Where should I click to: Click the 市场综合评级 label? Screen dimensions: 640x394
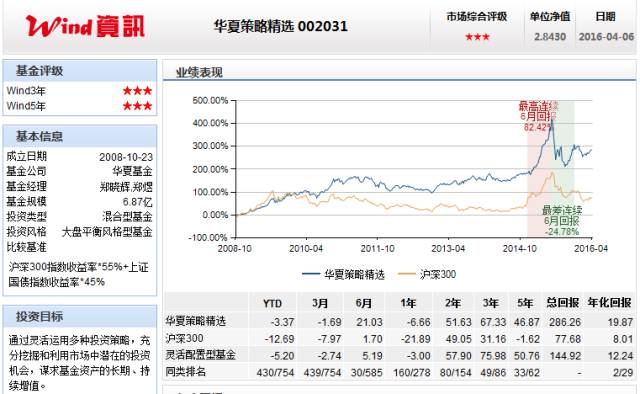coord(477,17)
